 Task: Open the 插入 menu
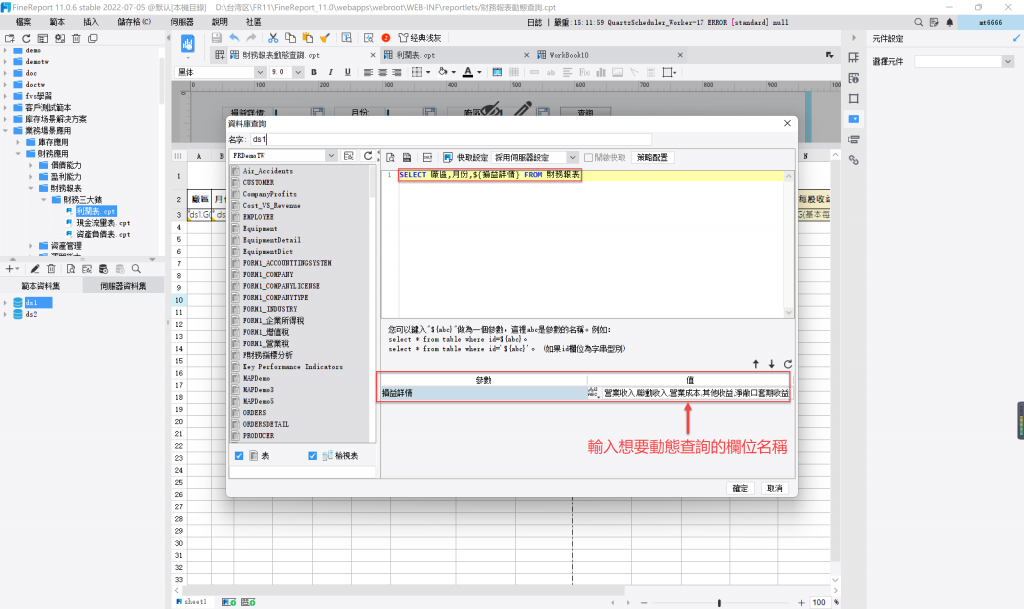[91, 22]
